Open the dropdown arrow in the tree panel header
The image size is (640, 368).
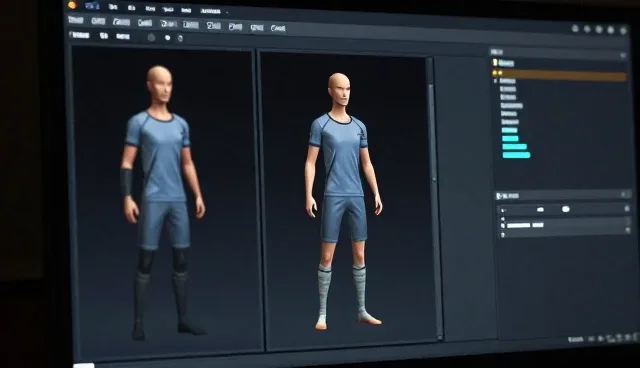coord(623,55)
